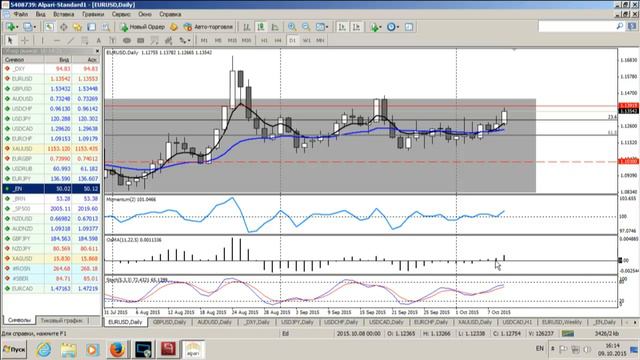Select the XAUUSD row in Market Watch
The image size is (640, 360).
pos(51,149)
